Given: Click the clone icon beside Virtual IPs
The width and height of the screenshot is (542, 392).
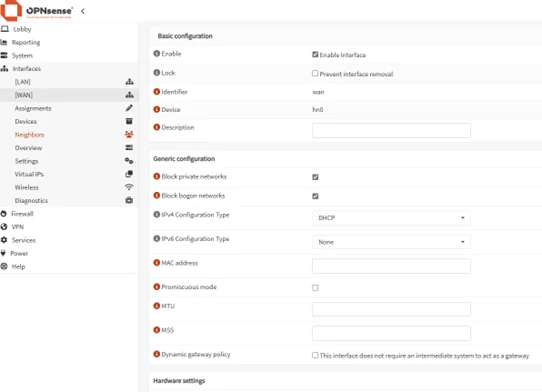Looking at the screenshot, I should coord(129,174).
